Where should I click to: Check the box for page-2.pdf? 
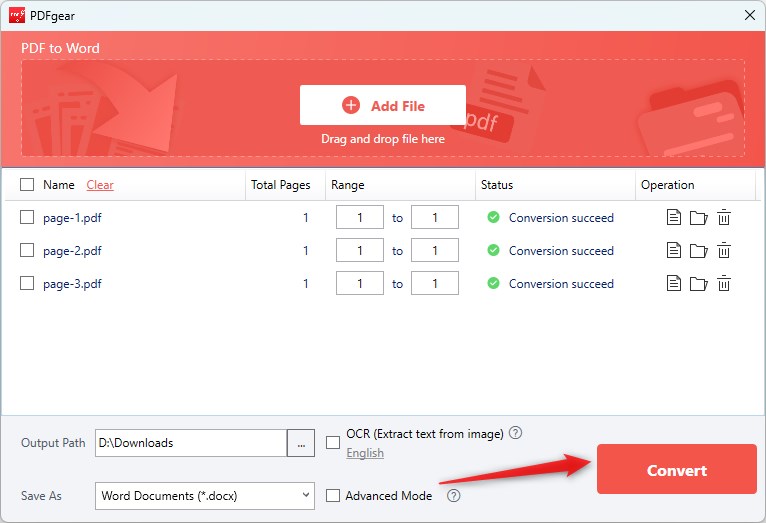click(x=27, y=251)
